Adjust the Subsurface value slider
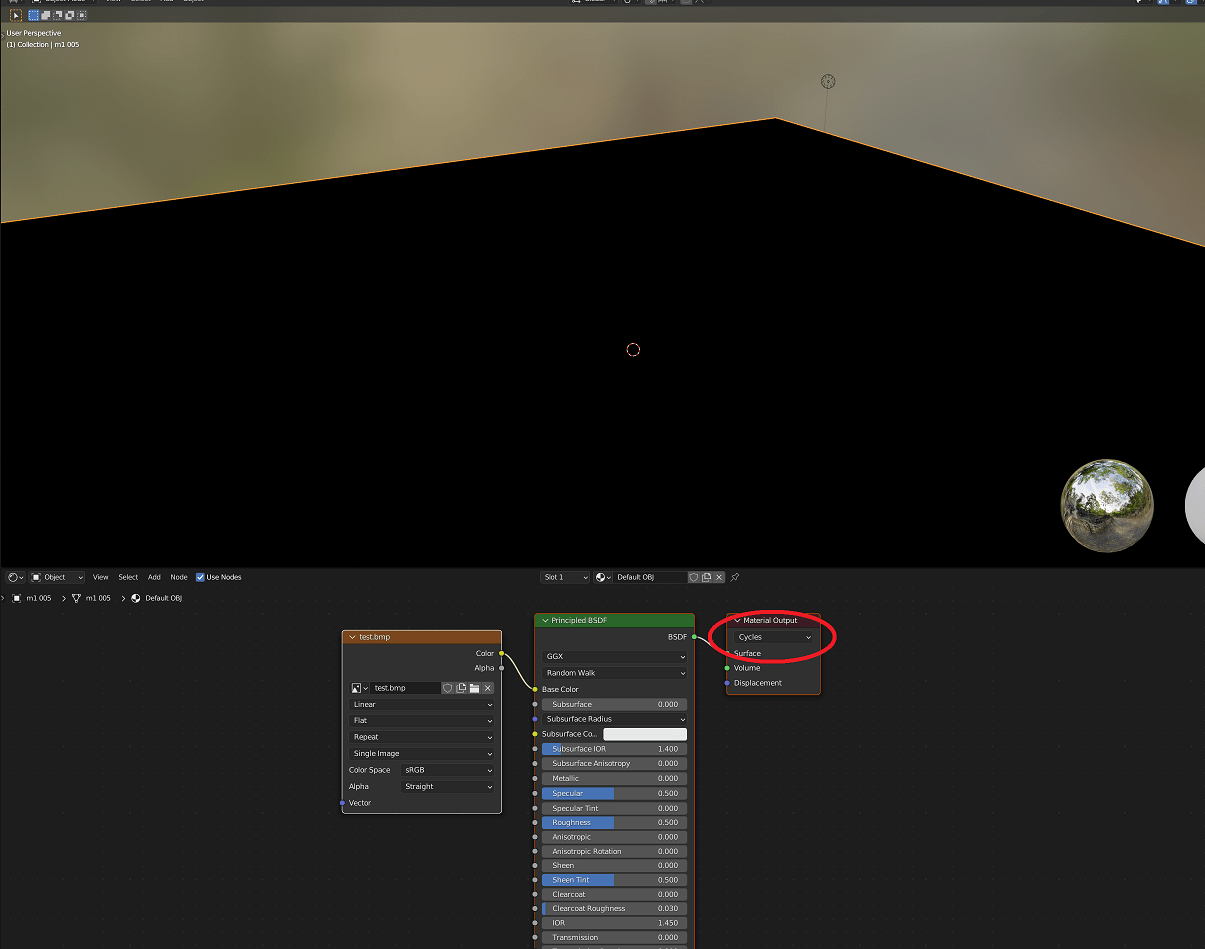 [615, 704]
